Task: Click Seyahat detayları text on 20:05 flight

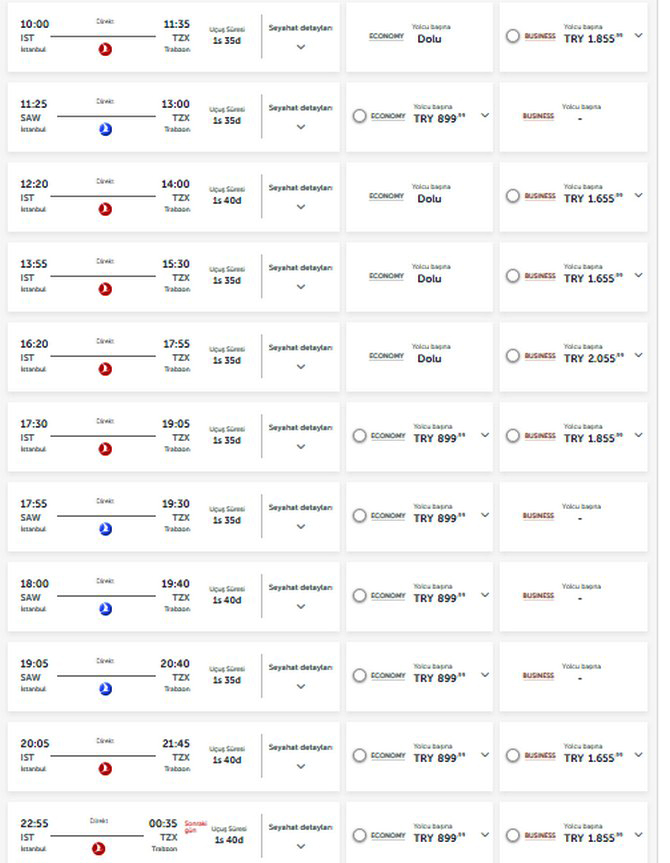Action: [300, 748]
